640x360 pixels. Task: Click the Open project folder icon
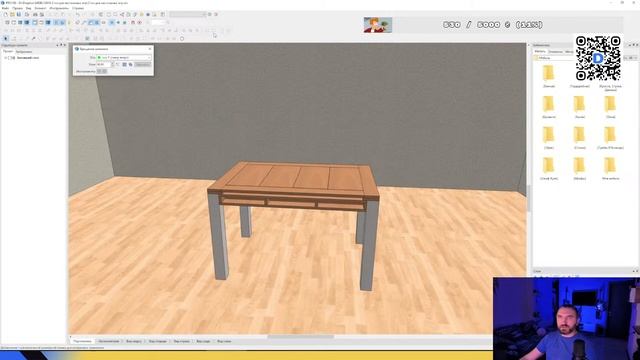coord(12,15)
